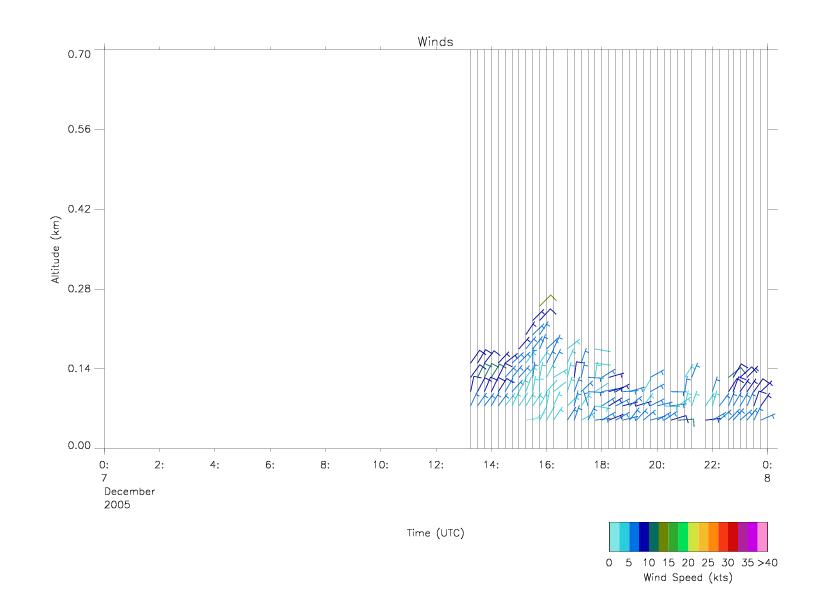Select the 0.56 altitude axis label
Viewport: 827px width, 611px height.
click(x=79, y=129)
